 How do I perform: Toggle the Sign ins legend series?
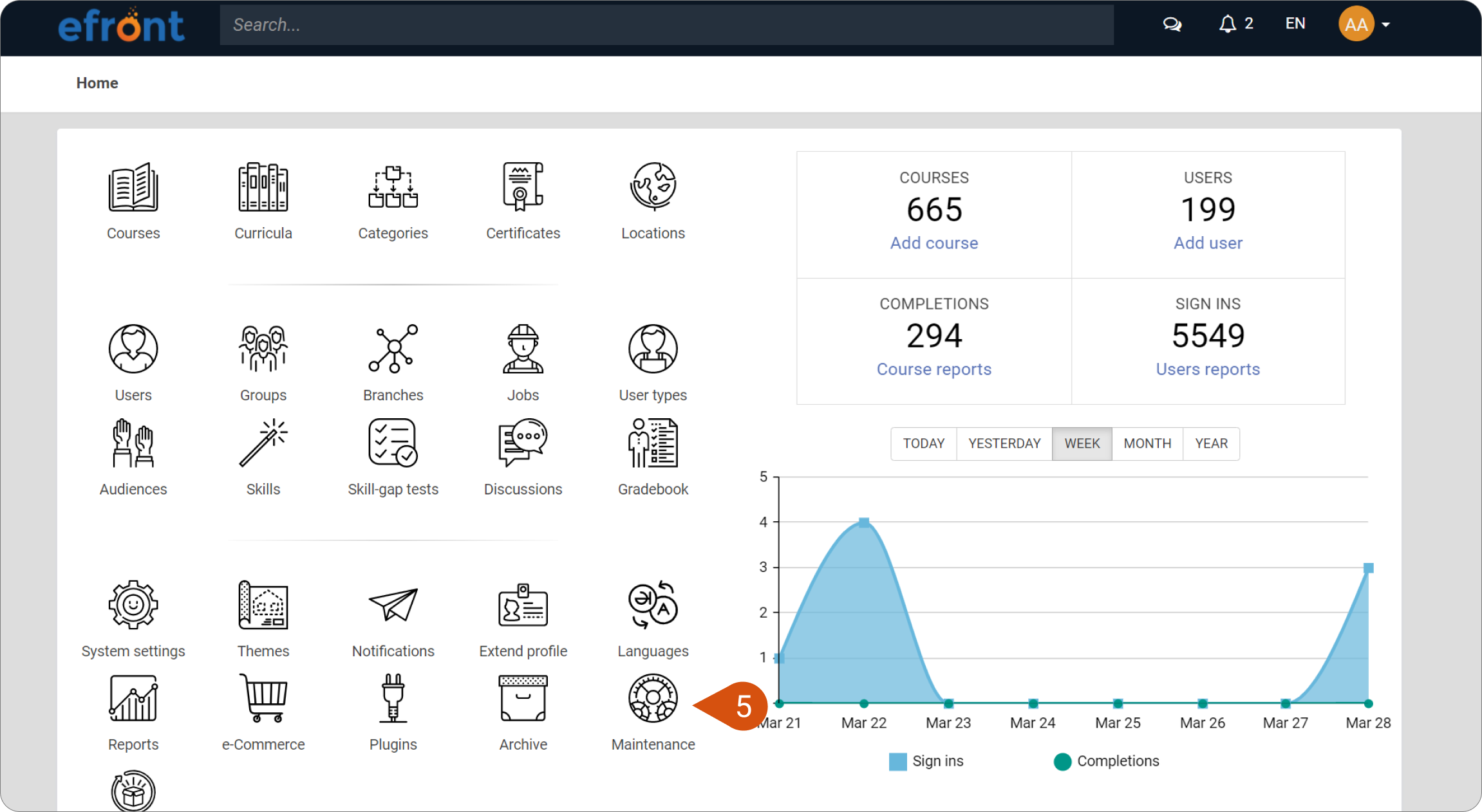click(926, 761)
